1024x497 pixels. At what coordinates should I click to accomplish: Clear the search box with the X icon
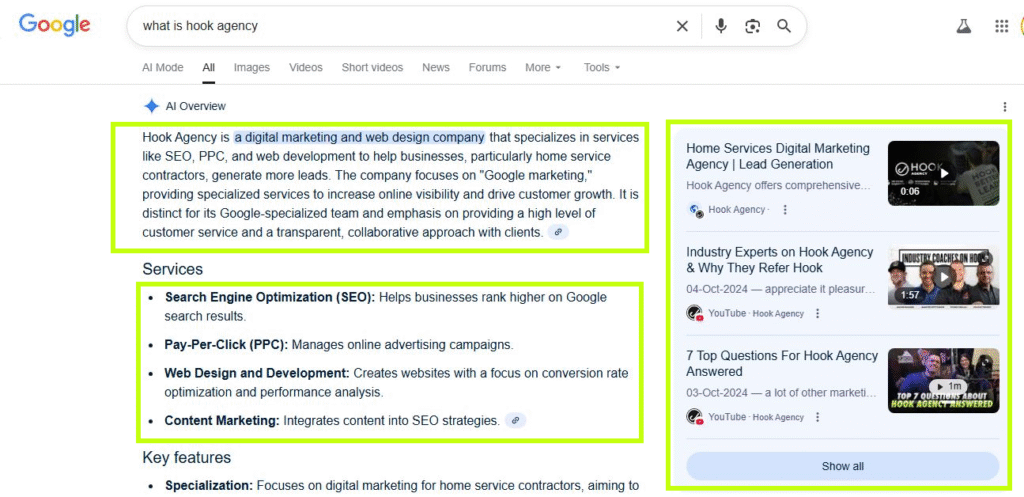click(x=682, y=26)
